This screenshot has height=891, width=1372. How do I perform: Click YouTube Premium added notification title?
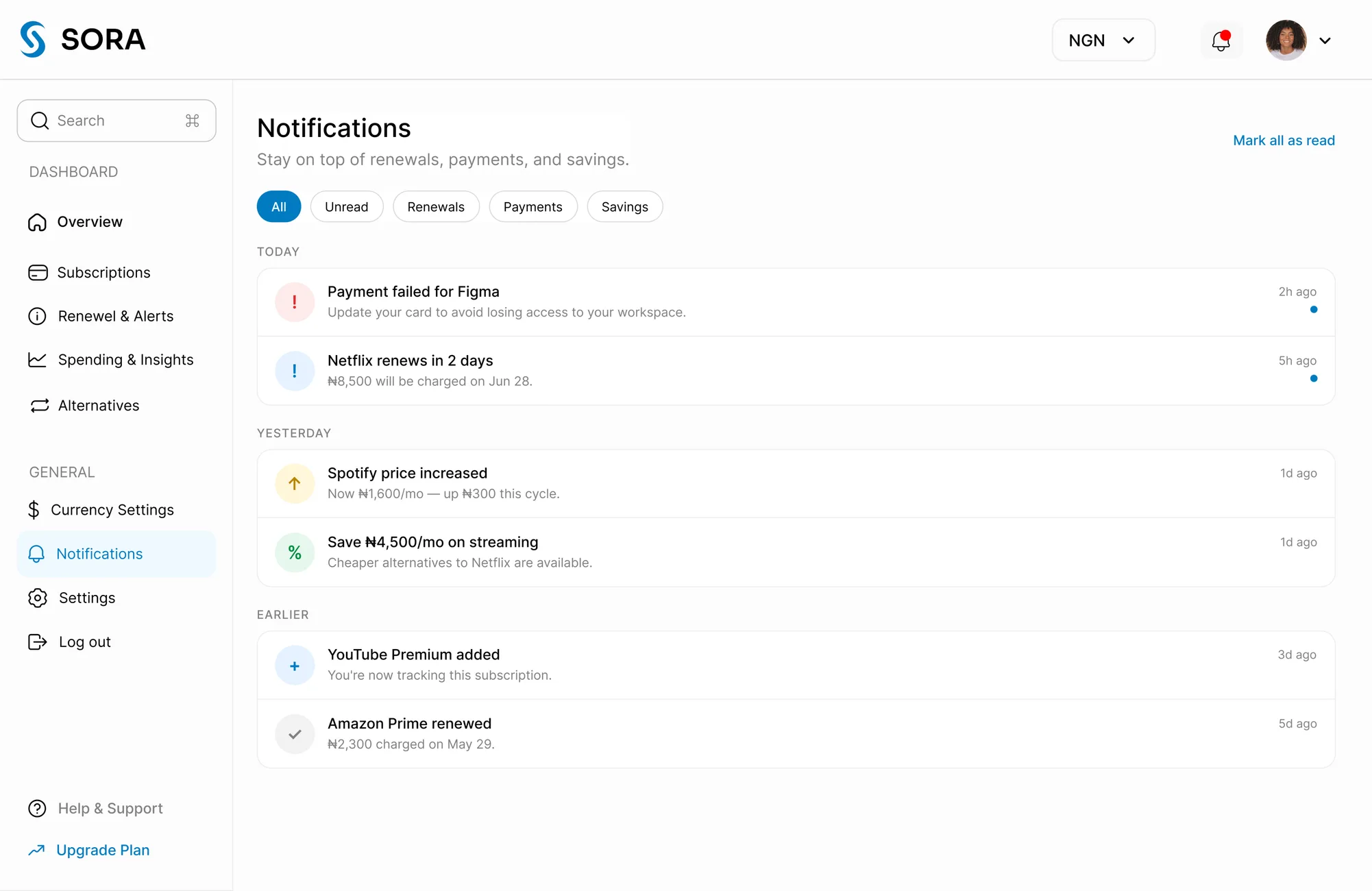414,655
